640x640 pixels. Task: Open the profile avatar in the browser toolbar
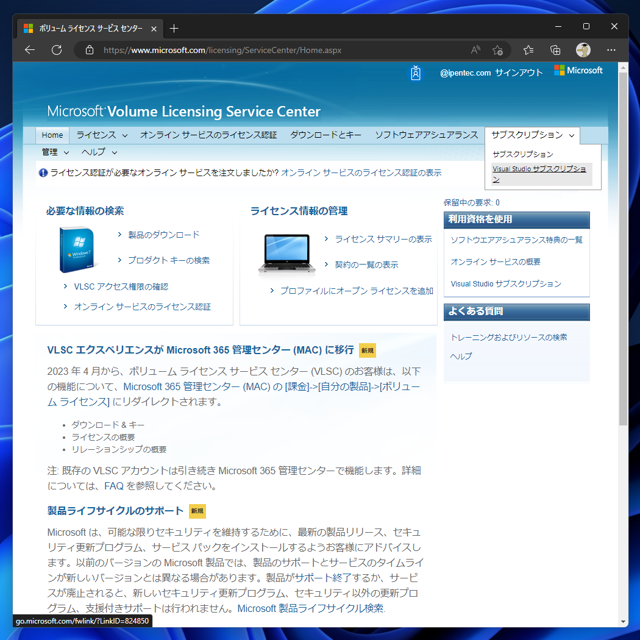click(x=583, y=50)
